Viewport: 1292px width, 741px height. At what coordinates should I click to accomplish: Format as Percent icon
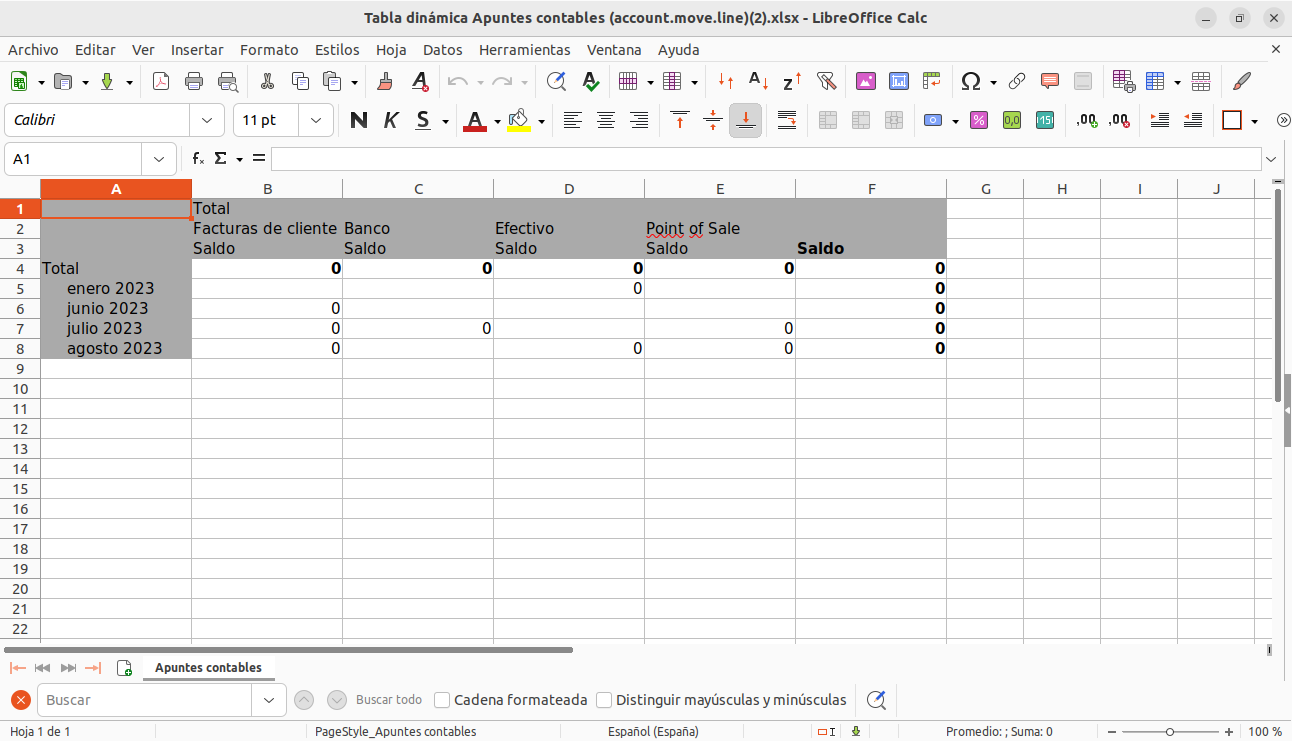tap(979, 120)
